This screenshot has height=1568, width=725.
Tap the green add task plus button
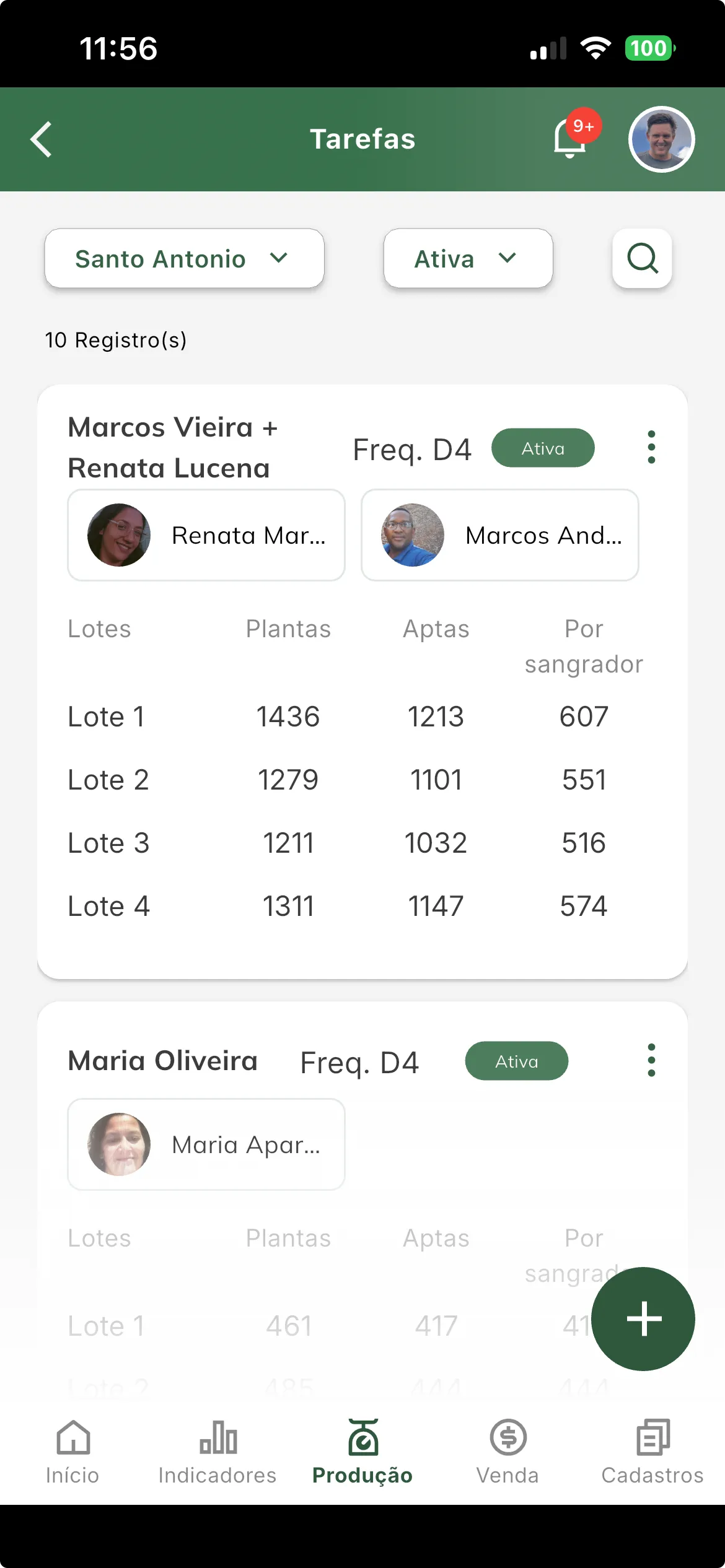click(x=643, y=1318)
